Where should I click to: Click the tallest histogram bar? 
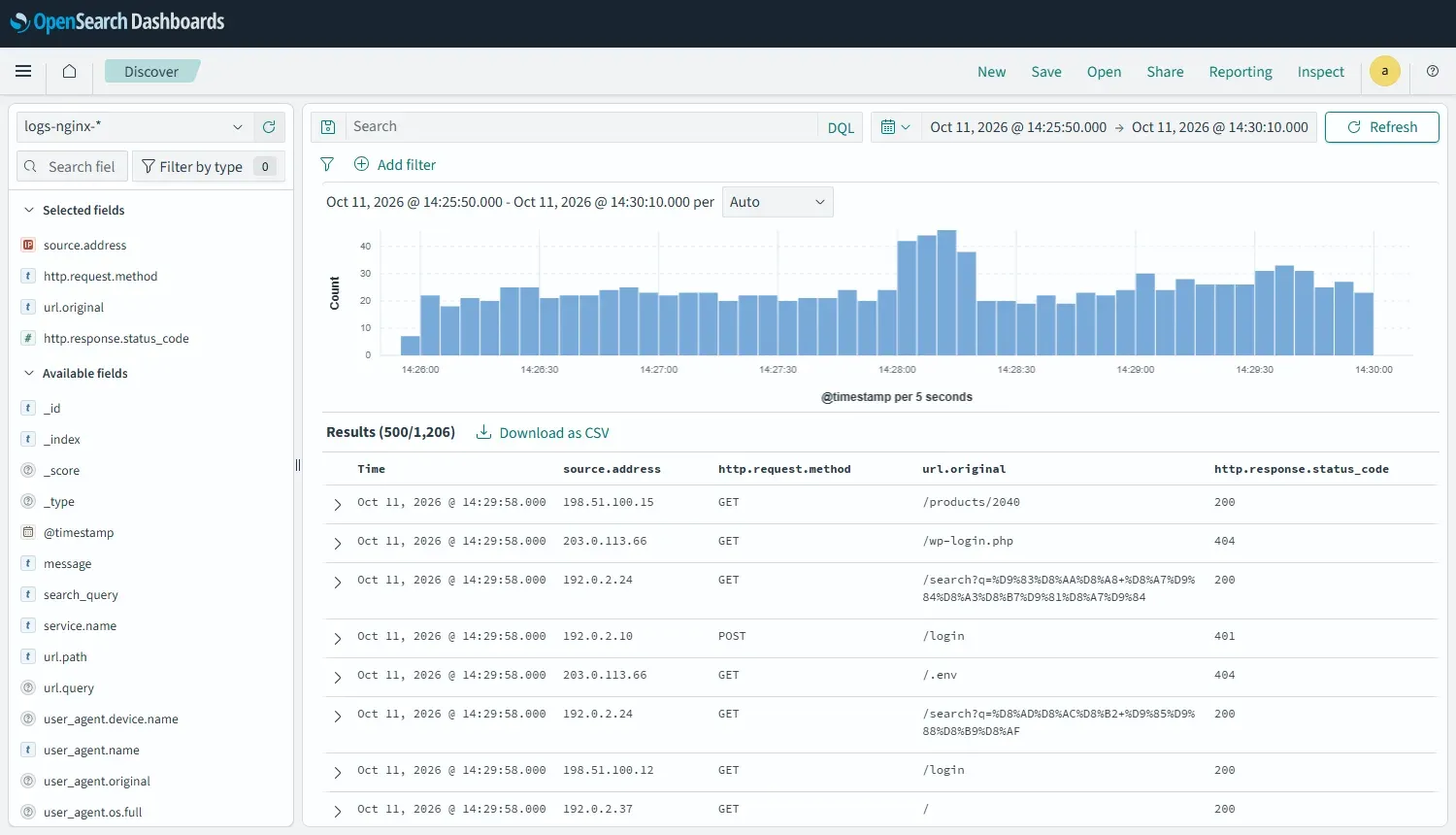pos(946,292)
